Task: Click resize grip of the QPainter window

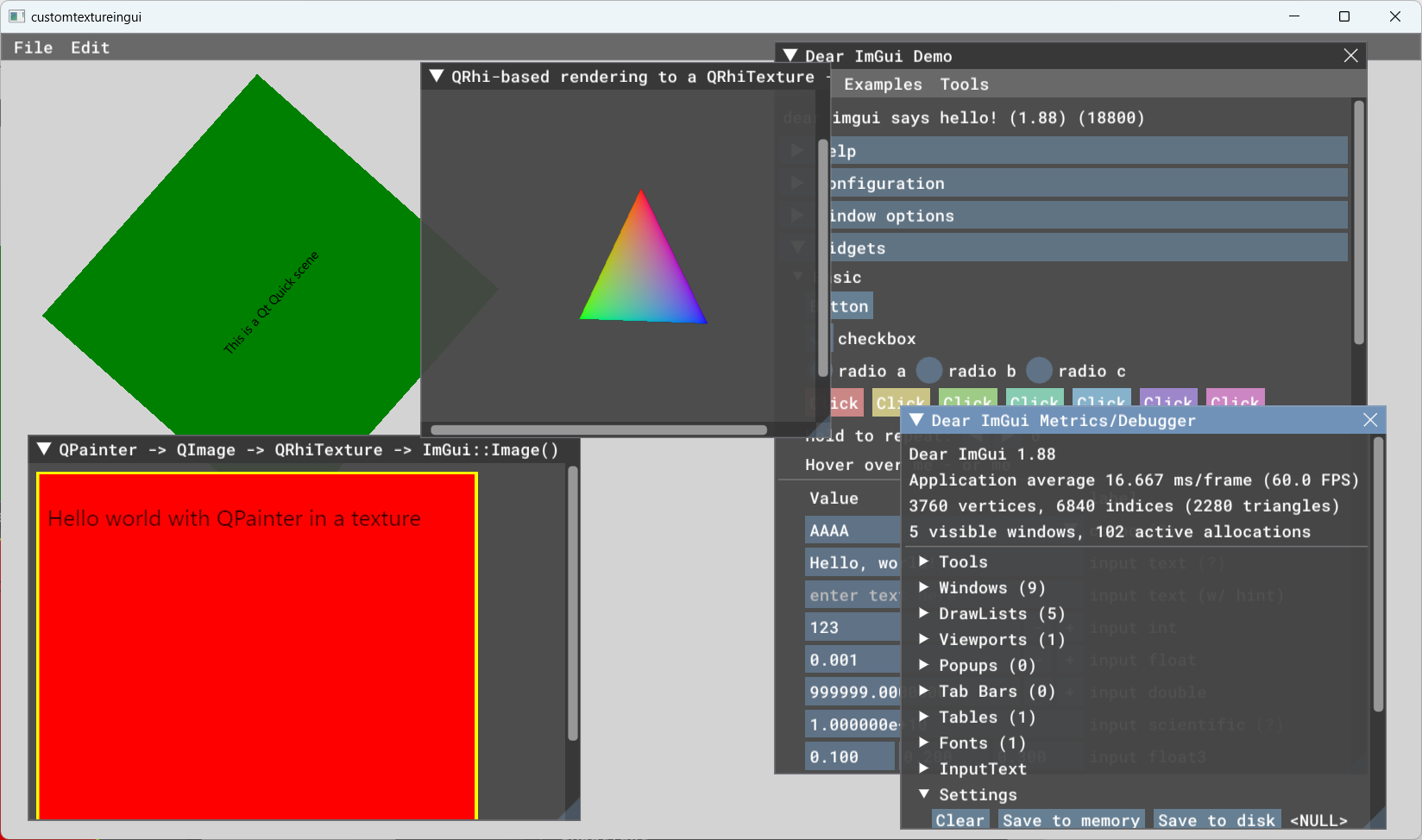Action: point(570,810)
